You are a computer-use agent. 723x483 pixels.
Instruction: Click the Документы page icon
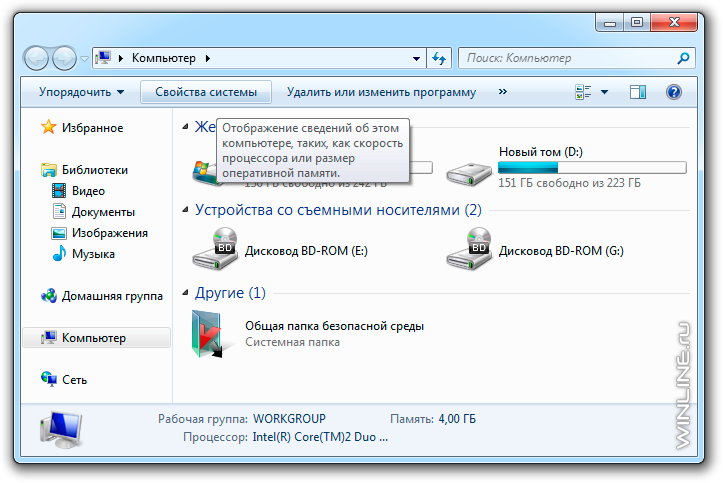(x=59, y=211)
